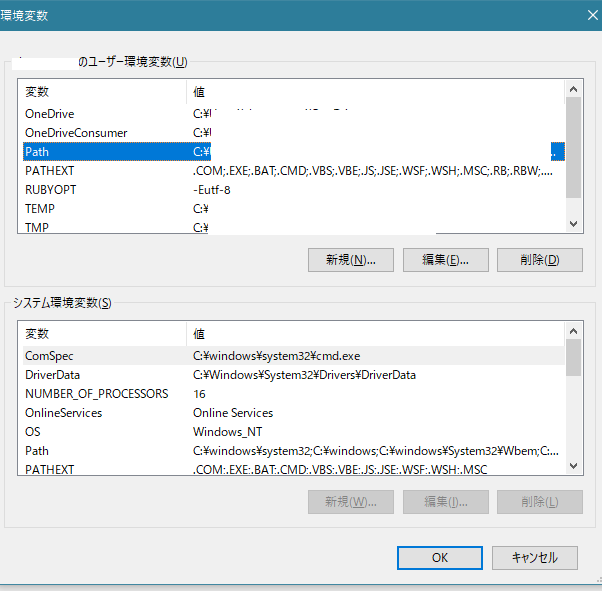Sort user list by 値 column header
Image resolution: width=602 pixels, height=591 pixels.
[375, 92]
